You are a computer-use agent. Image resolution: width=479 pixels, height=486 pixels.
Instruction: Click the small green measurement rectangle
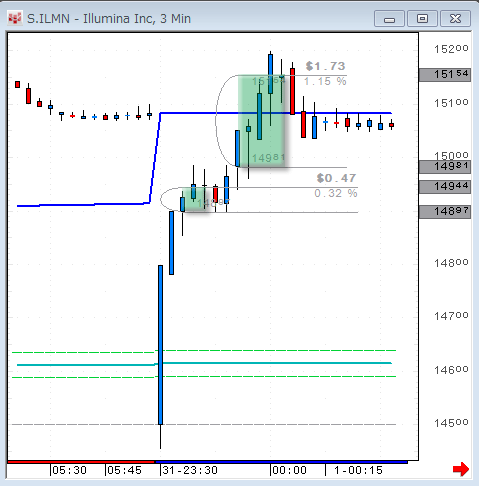pyautogui.click(x=194, y=200)
